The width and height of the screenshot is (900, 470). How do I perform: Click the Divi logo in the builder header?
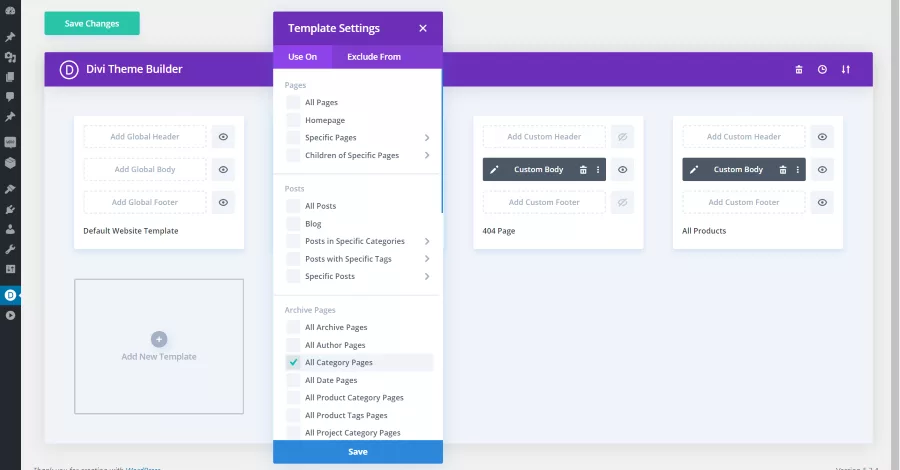69,69
